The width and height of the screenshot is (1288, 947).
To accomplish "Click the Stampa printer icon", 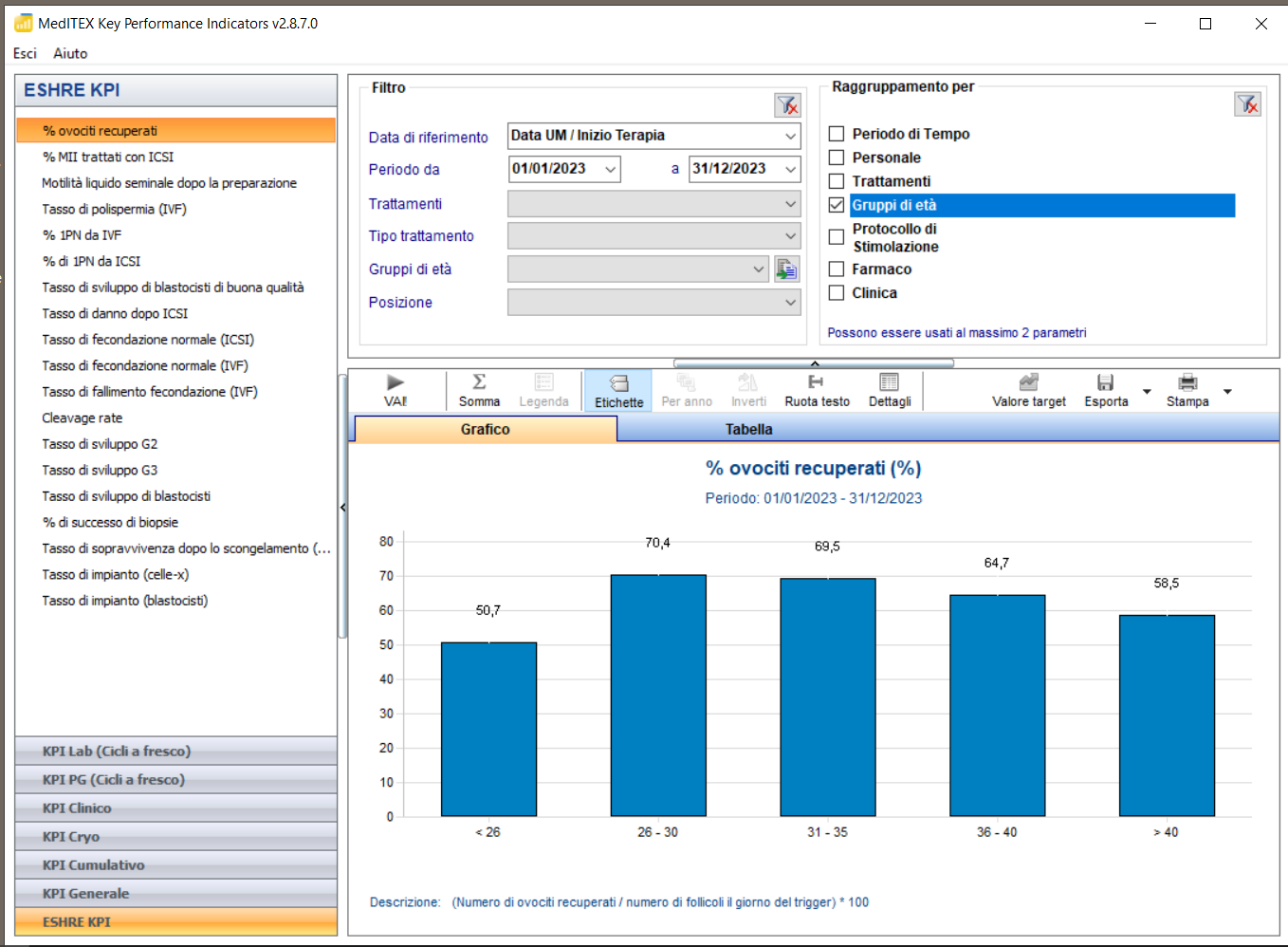I will click(x=1187, y=382).
